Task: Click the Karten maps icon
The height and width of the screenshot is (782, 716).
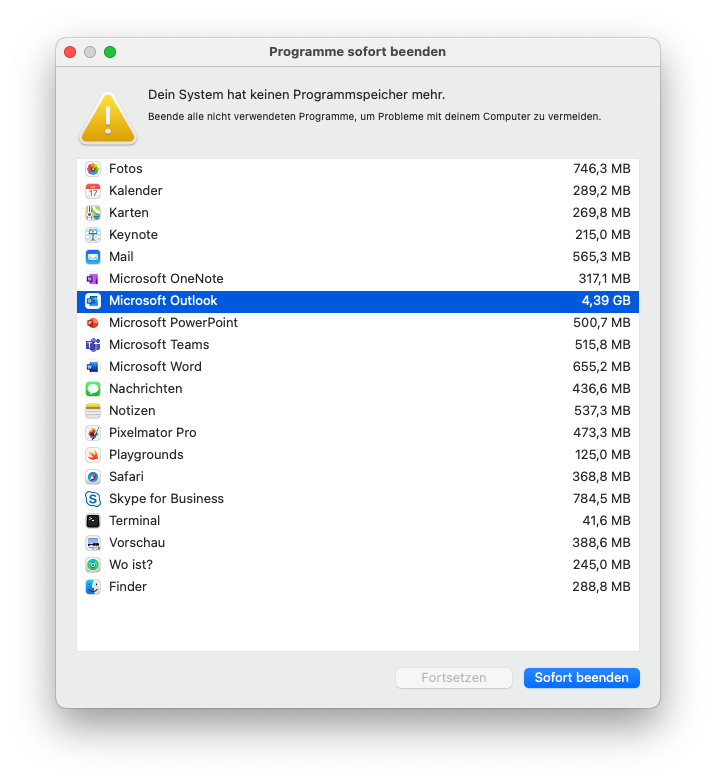Action: [x=93, y=213]
